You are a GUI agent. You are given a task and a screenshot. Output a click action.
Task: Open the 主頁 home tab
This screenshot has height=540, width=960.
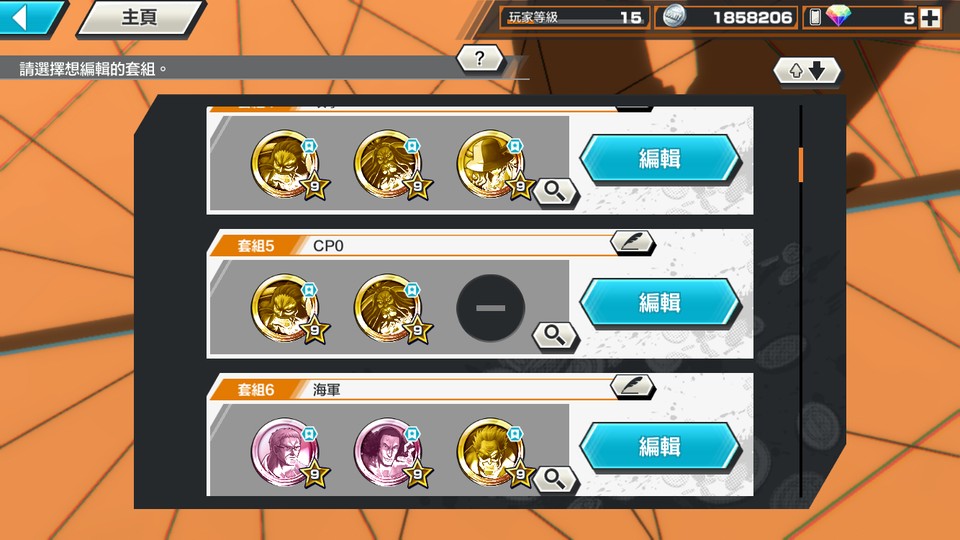[x=140, y=17]
